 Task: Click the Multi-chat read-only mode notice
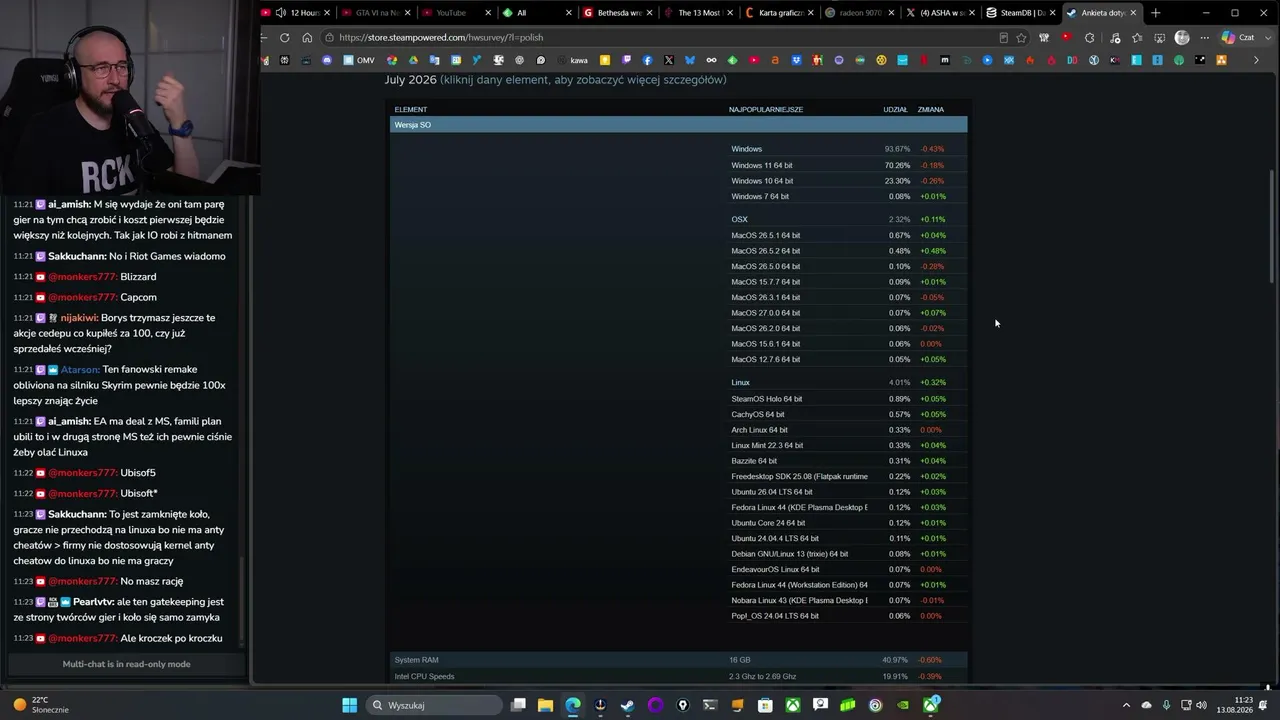(x=126, y=664)
